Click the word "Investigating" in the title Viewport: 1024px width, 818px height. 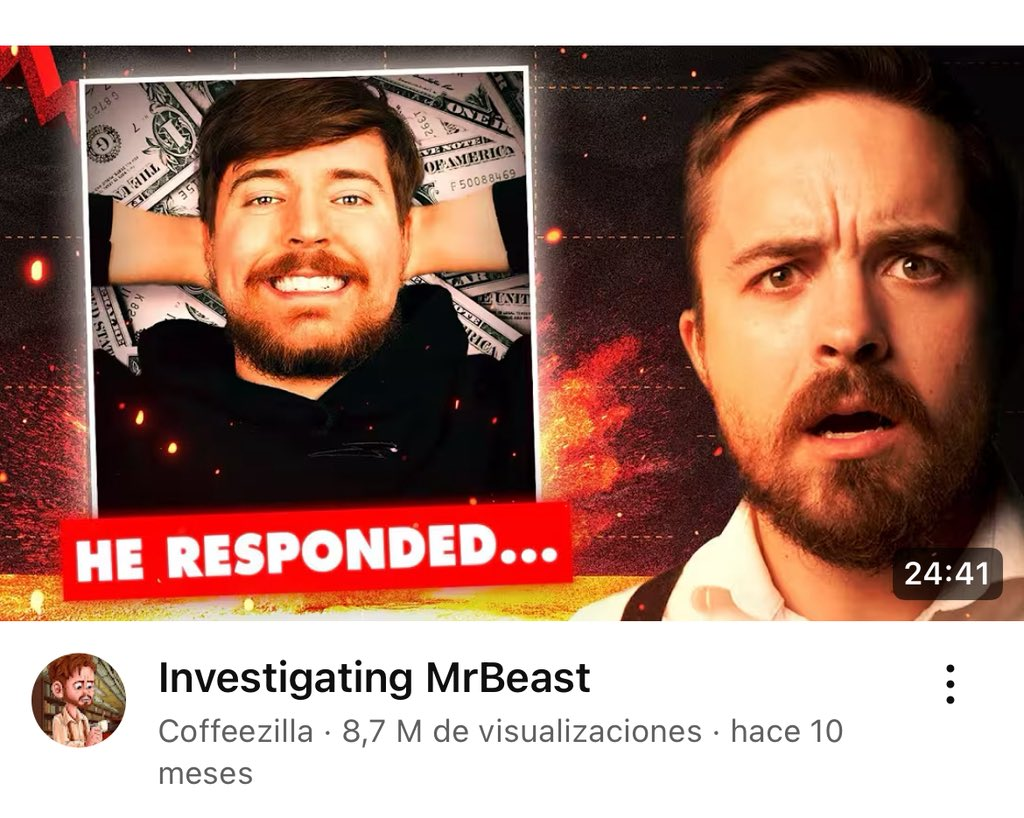point(285,679)
